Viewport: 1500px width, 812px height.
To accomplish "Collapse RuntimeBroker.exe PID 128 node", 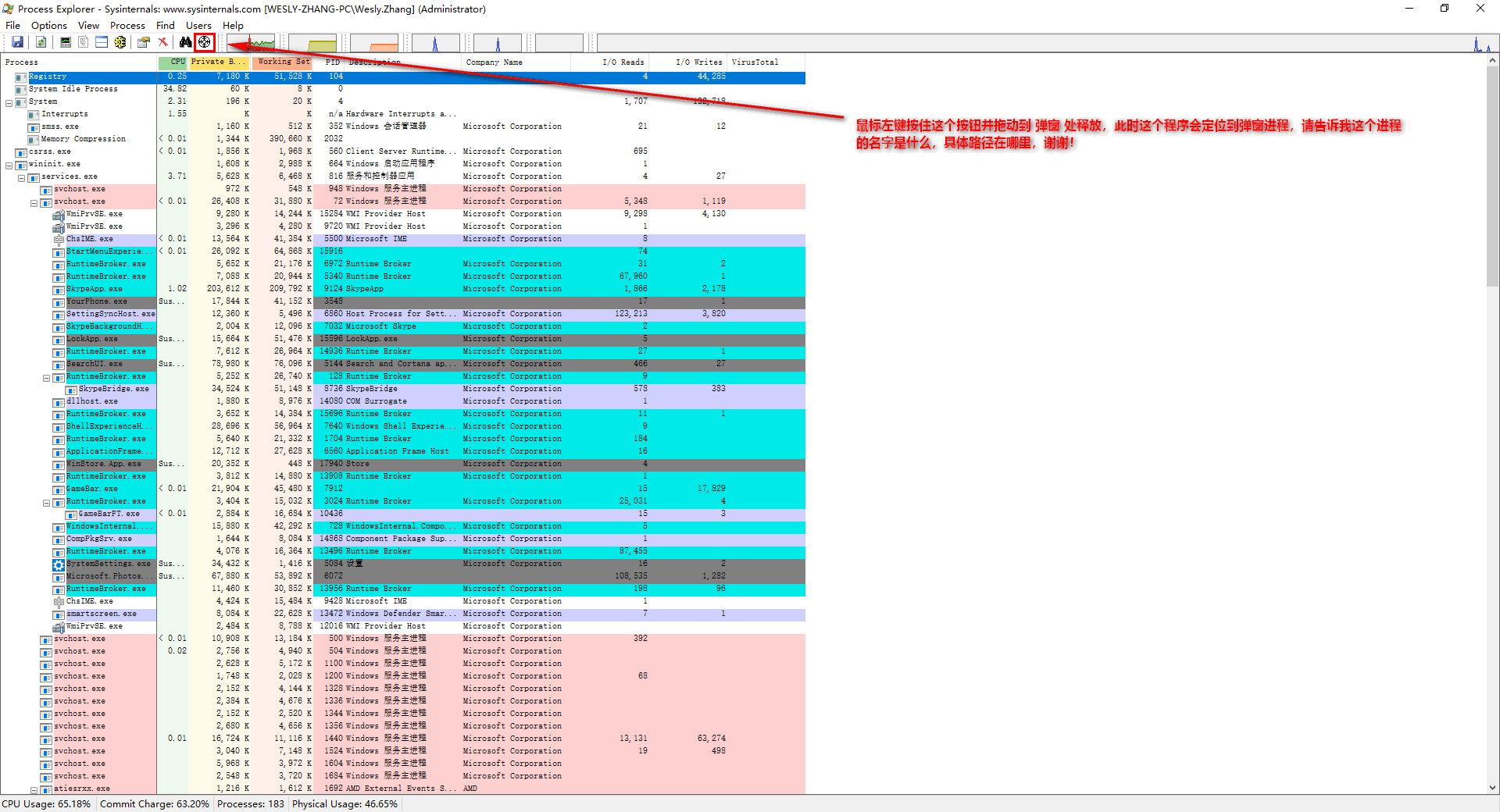I will [x=47, y=377].
